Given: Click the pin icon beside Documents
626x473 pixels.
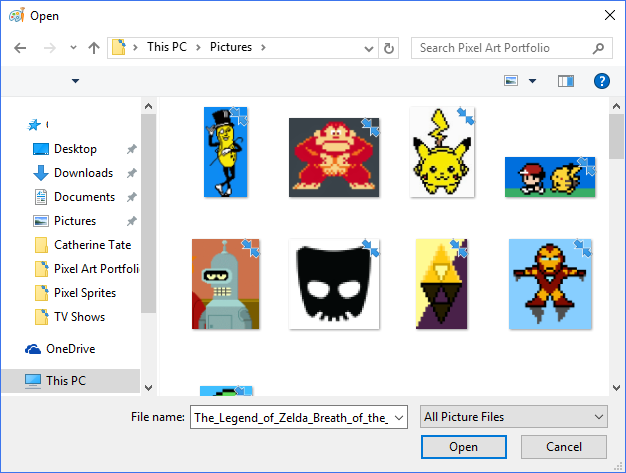Looking at the screenshot, I should (131, 197).
